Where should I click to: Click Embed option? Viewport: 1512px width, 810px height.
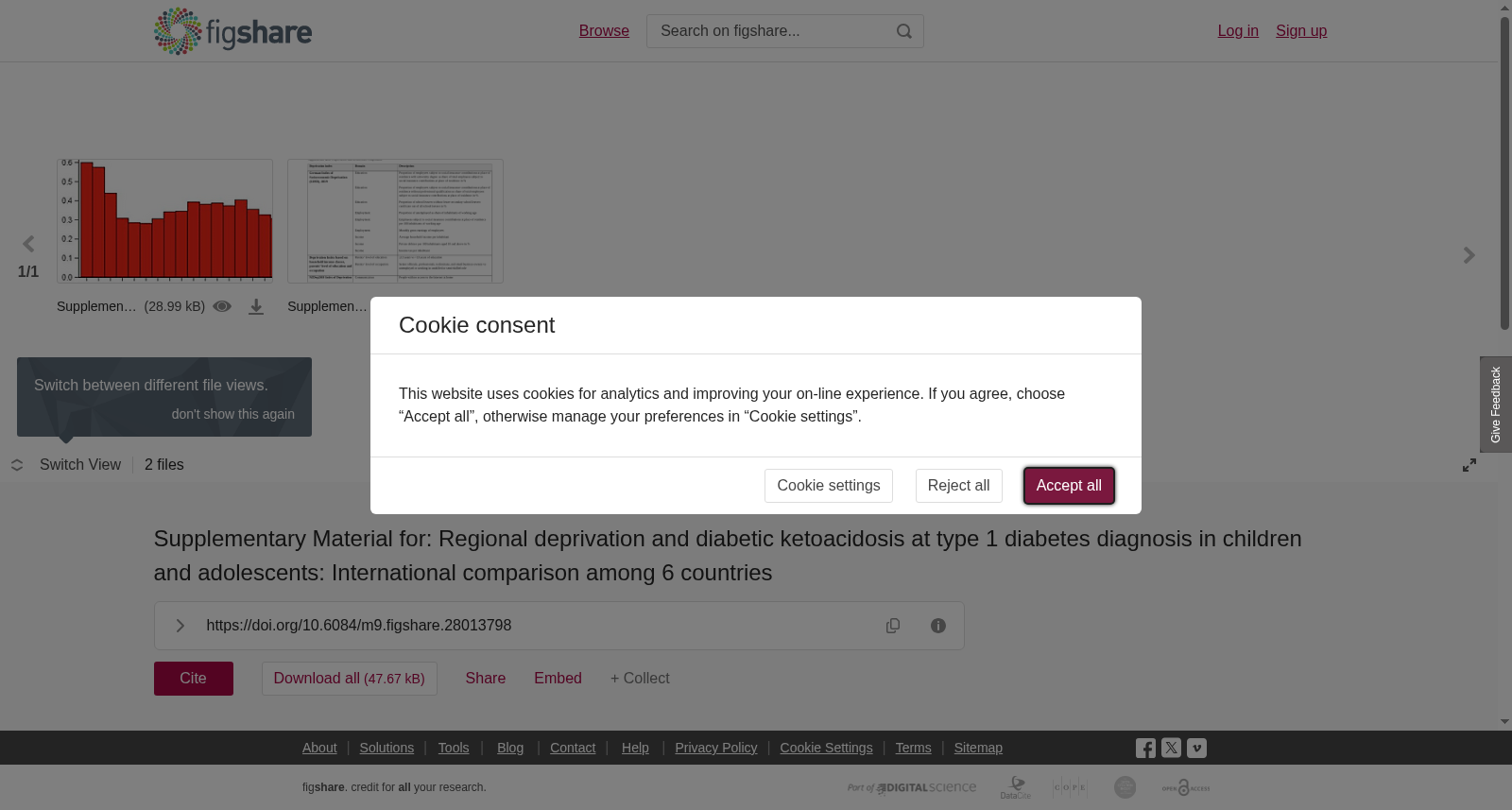coord(558,679)
